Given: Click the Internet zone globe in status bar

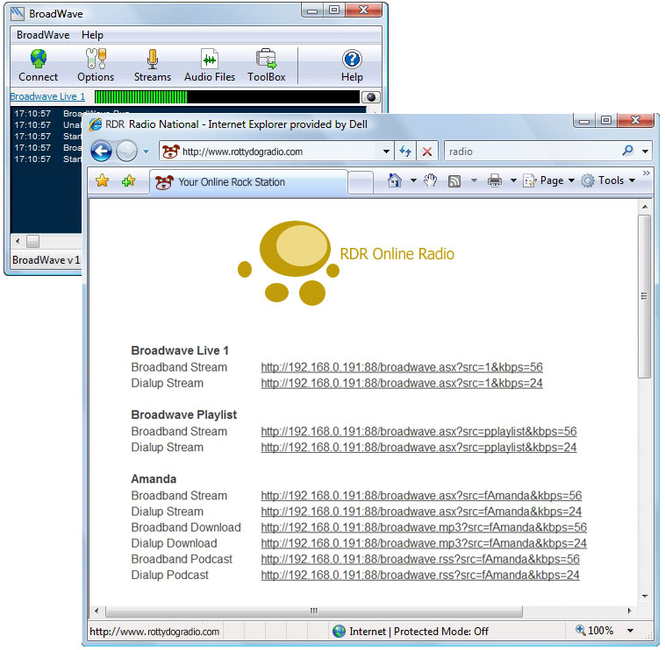Looking at the screenshot, I should pyautogui.click(x=339, y=631).
